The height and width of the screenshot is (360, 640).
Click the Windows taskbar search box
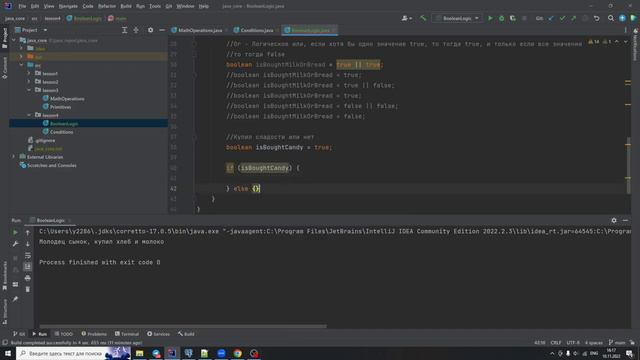tap(73, 353)
